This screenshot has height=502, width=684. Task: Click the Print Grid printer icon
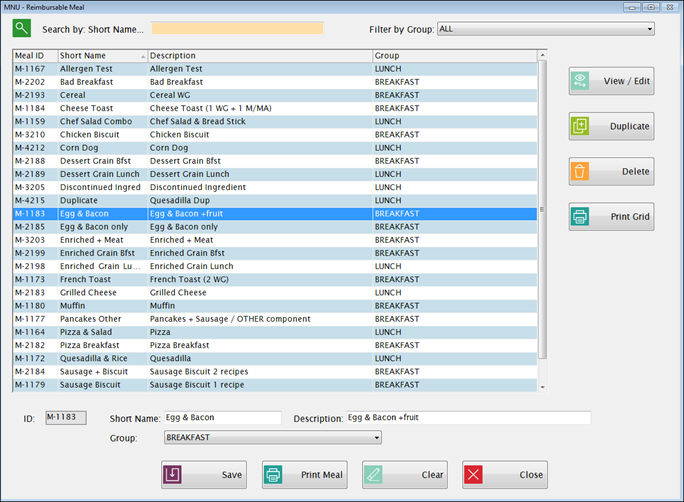click(580, 216)
